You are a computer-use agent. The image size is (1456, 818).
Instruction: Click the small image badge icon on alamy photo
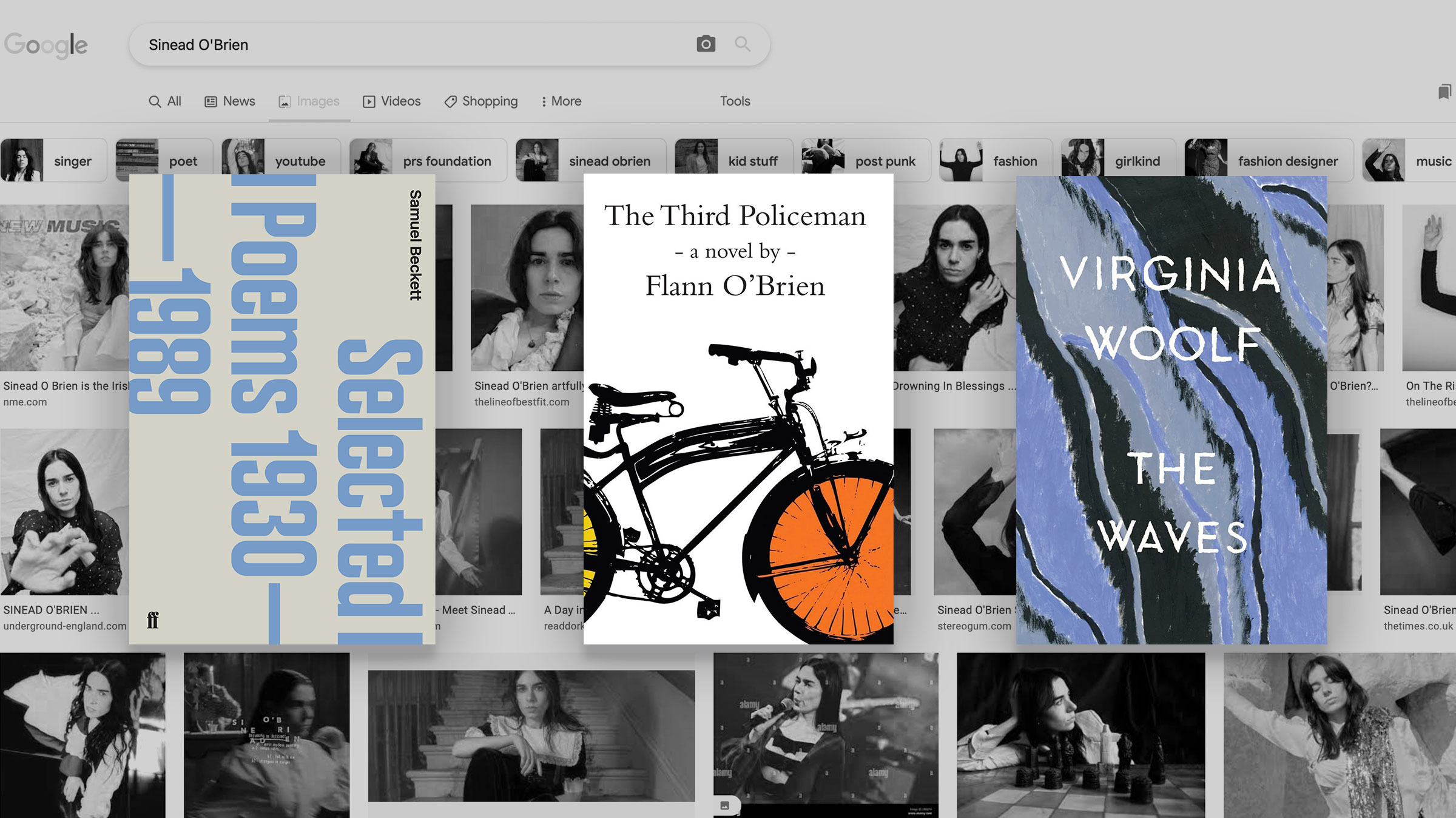pos(725,805)
